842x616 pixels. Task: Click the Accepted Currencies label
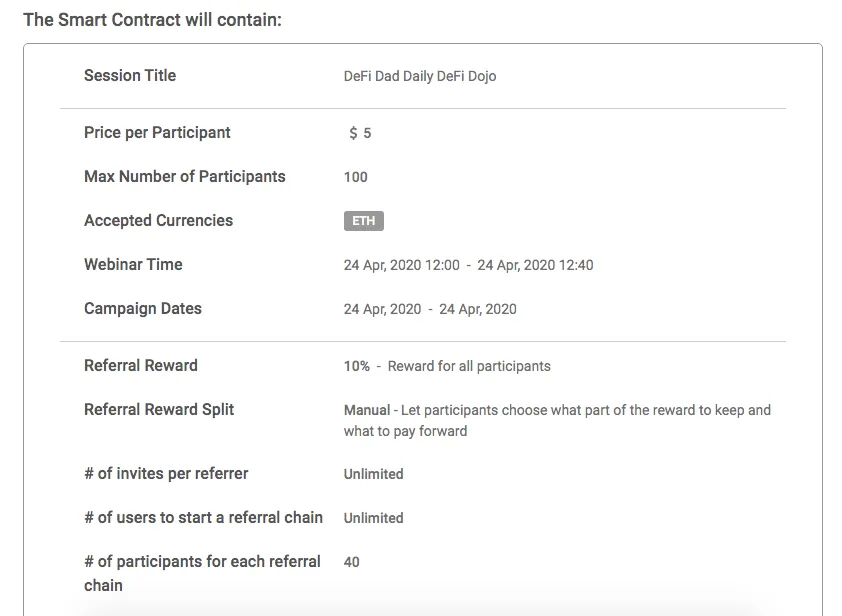tap(158, 221)
